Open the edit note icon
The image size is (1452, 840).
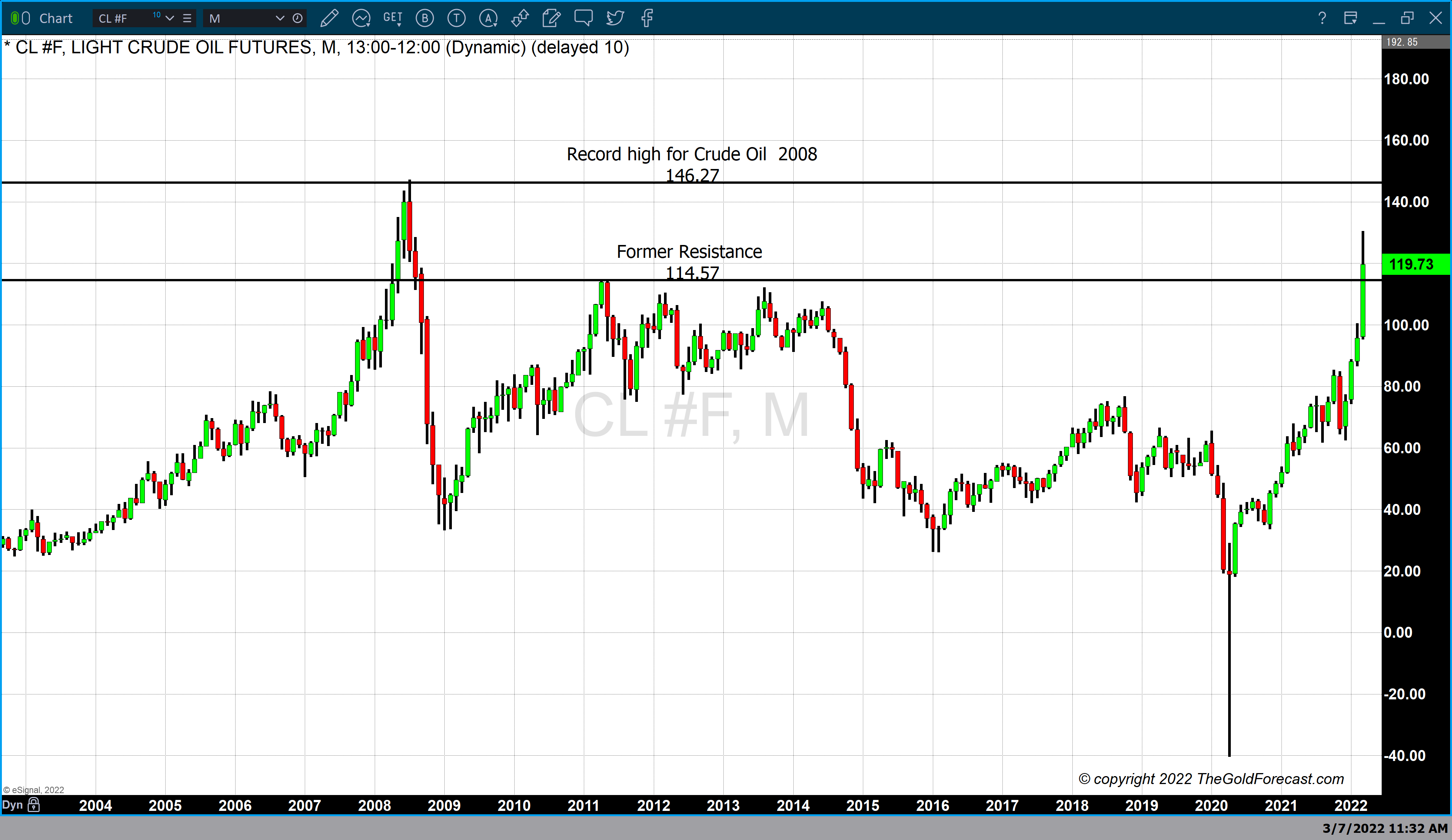(x=551, y=19)
